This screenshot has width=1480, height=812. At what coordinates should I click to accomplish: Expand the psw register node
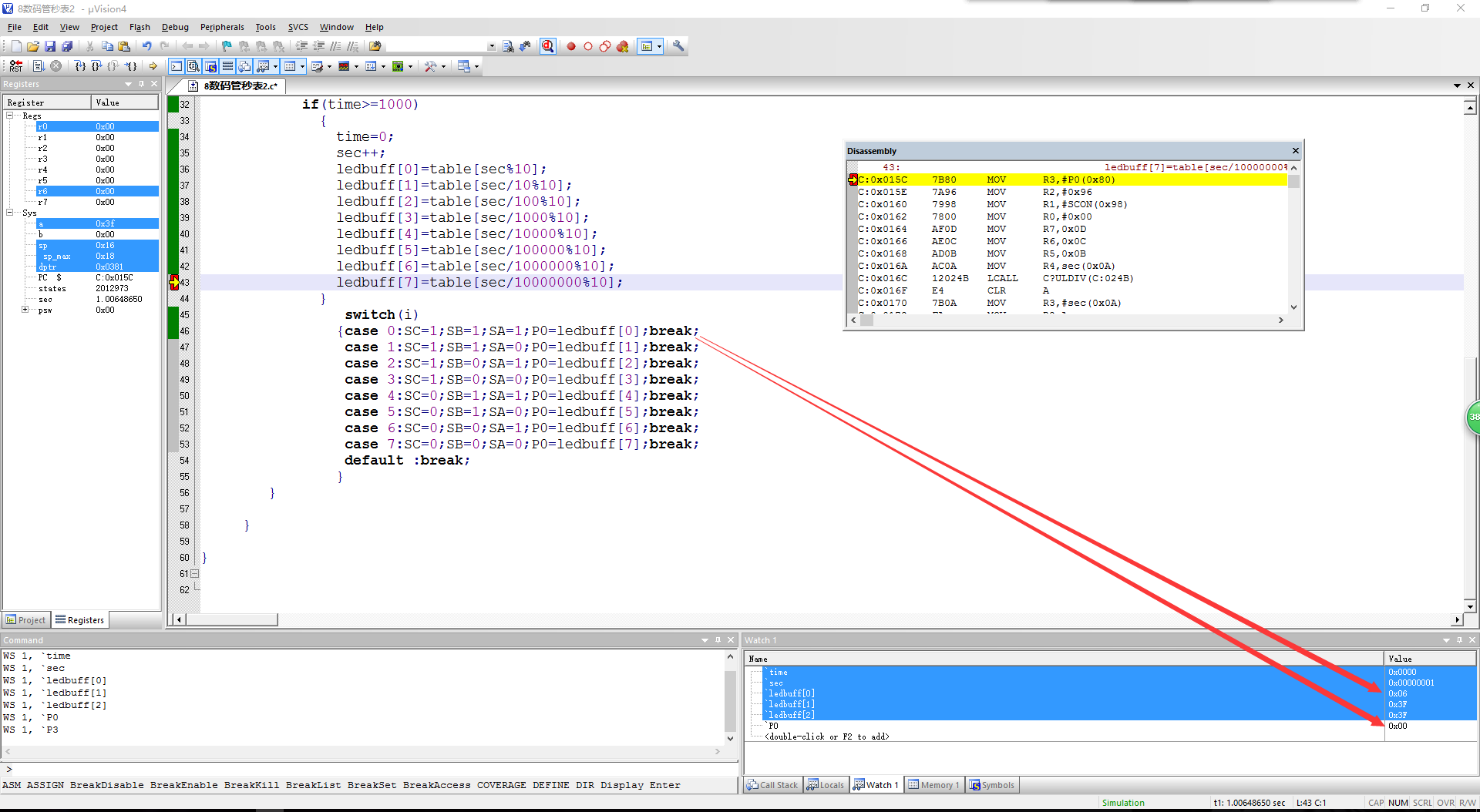tap(25, 310)
